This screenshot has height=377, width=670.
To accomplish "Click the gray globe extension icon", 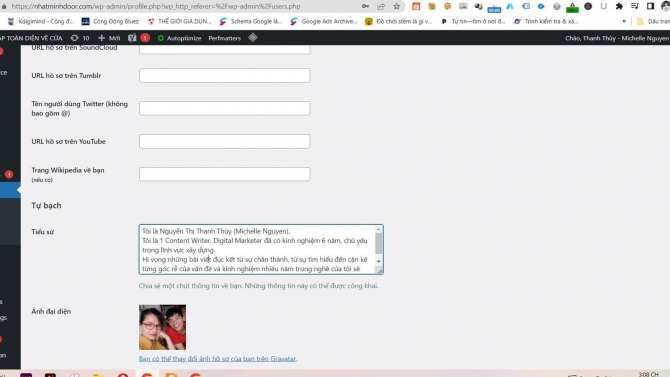I will [x=557, y=6].
